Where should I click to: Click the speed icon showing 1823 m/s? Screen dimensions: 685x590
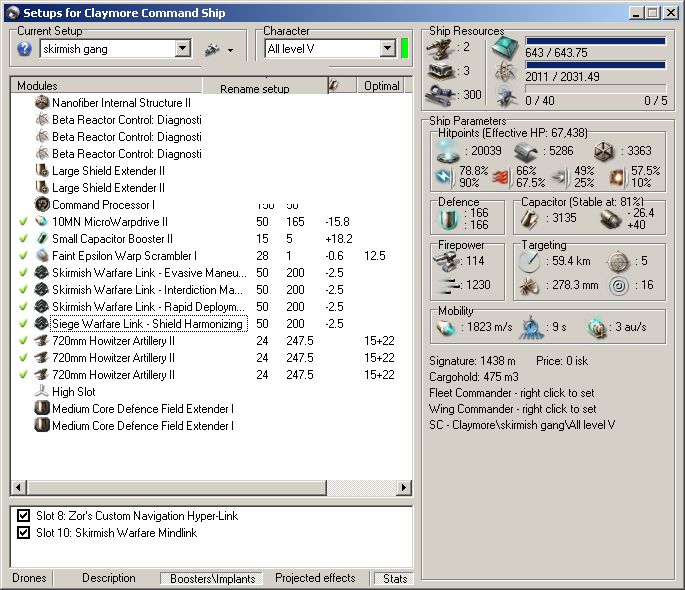[x=446, y=327]
